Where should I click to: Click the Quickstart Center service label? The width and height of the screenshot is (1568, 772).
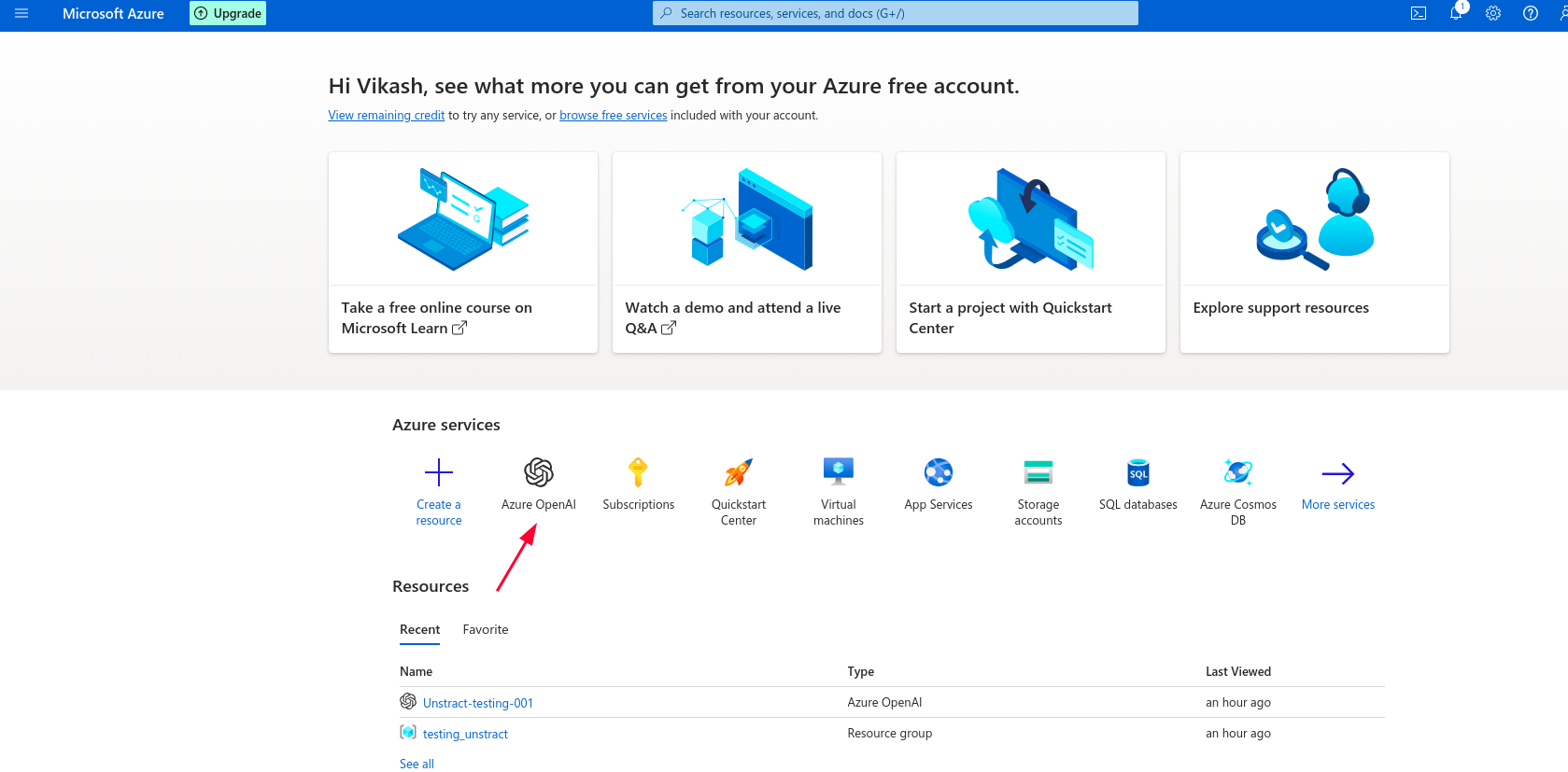(x=739, y=512)
